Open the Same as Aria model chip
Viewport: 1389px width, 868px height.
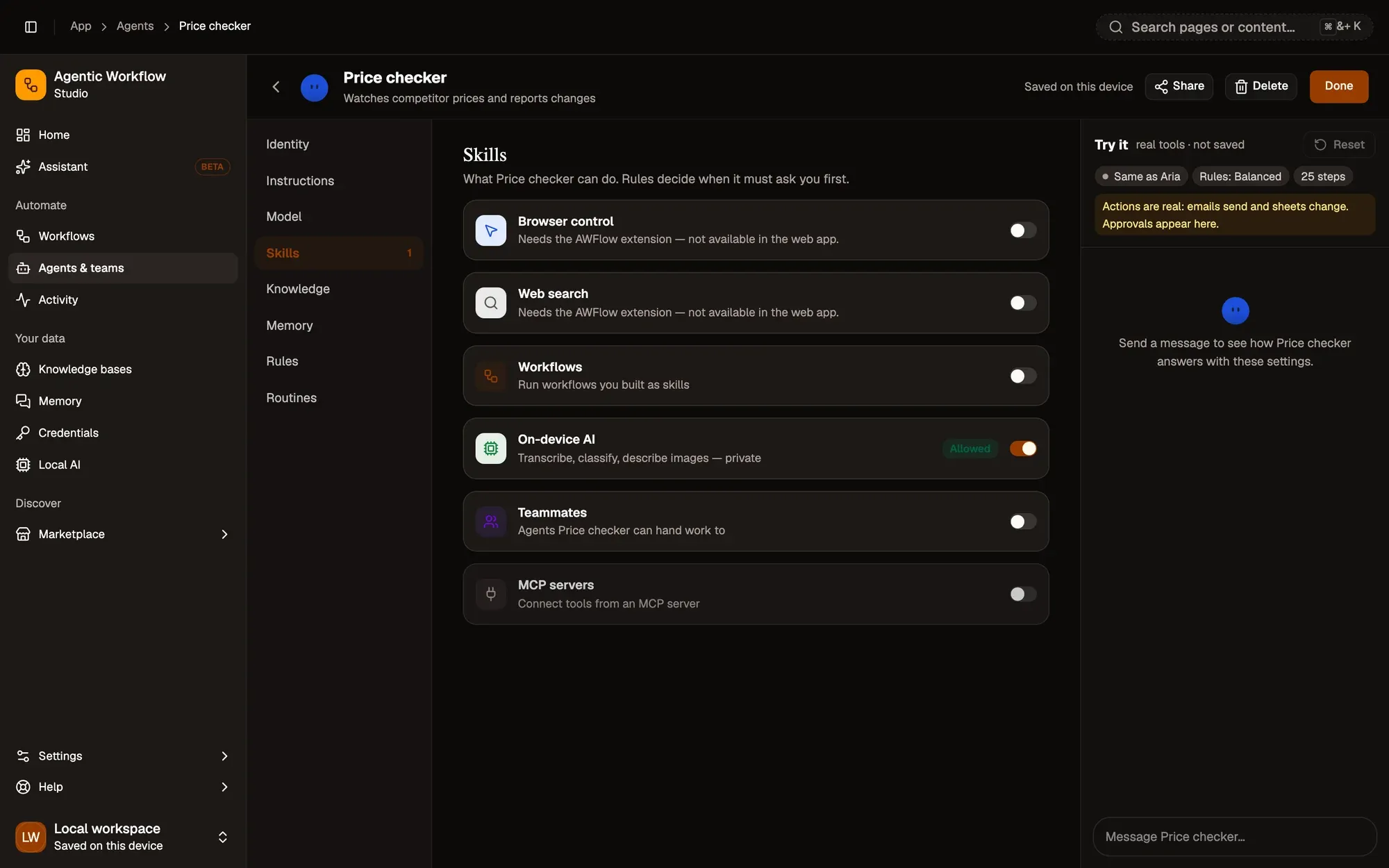[1141, 176]
